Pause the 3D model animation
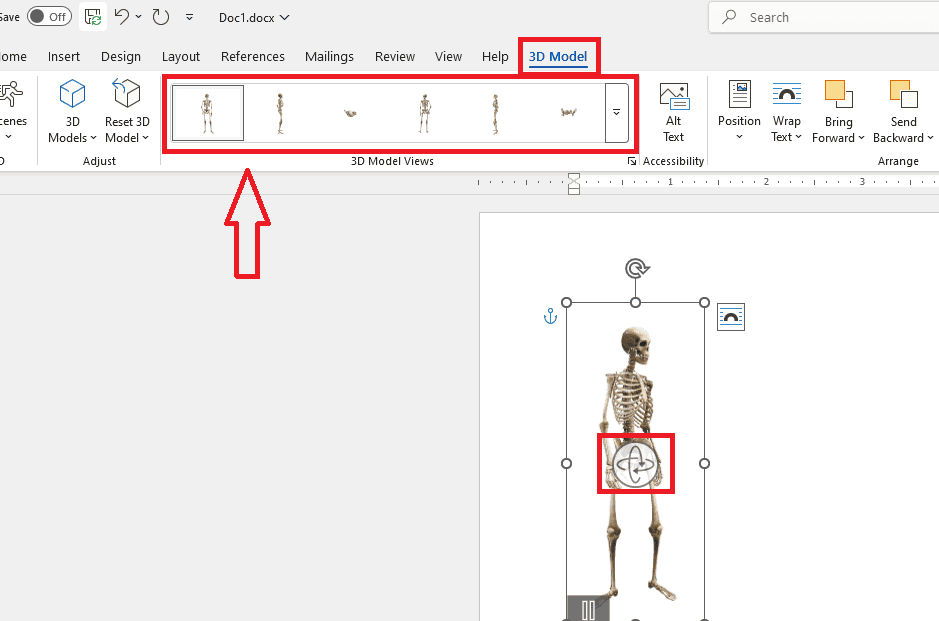The image size is (939, 621). (x=588, y=610)
